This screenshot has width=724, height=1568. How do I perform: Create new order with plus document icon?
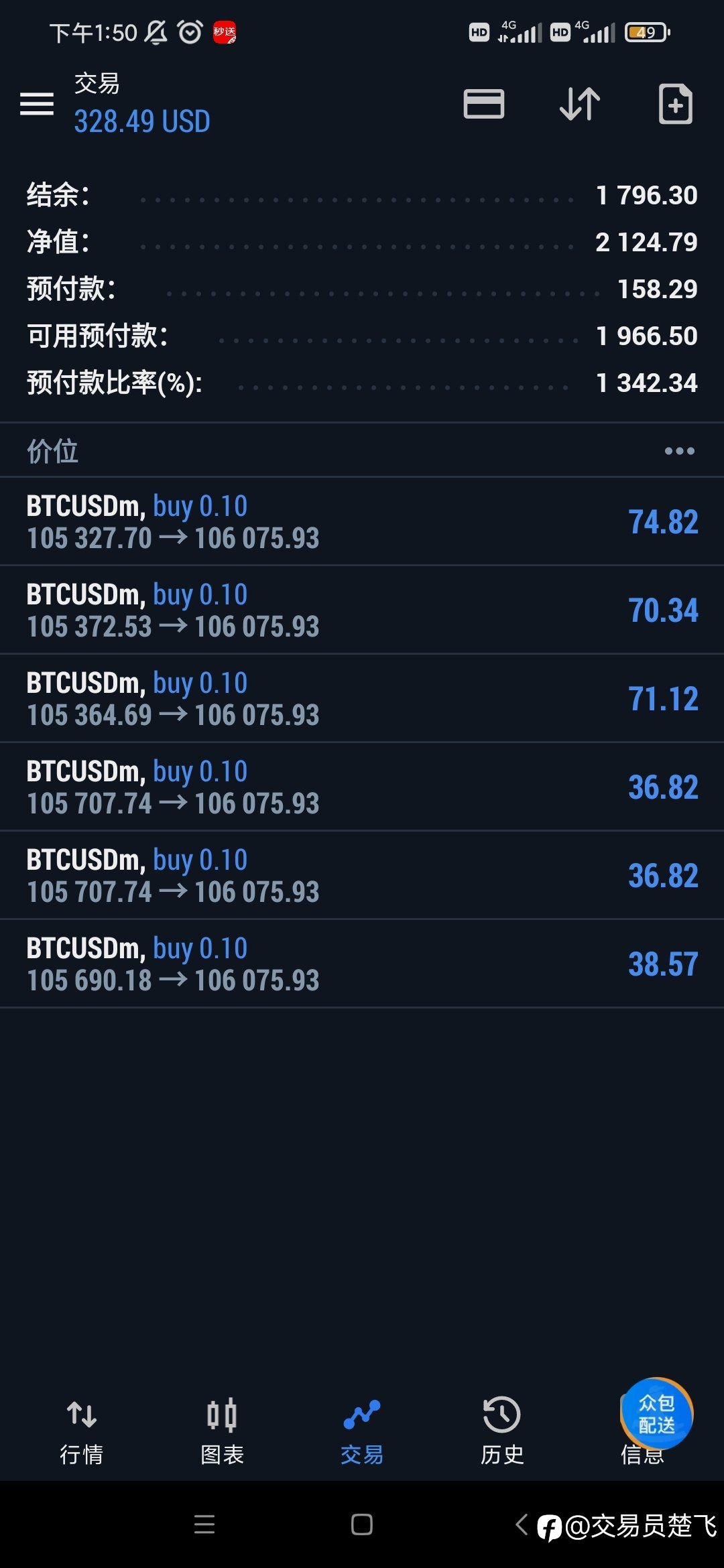click(x=675, y=104)
